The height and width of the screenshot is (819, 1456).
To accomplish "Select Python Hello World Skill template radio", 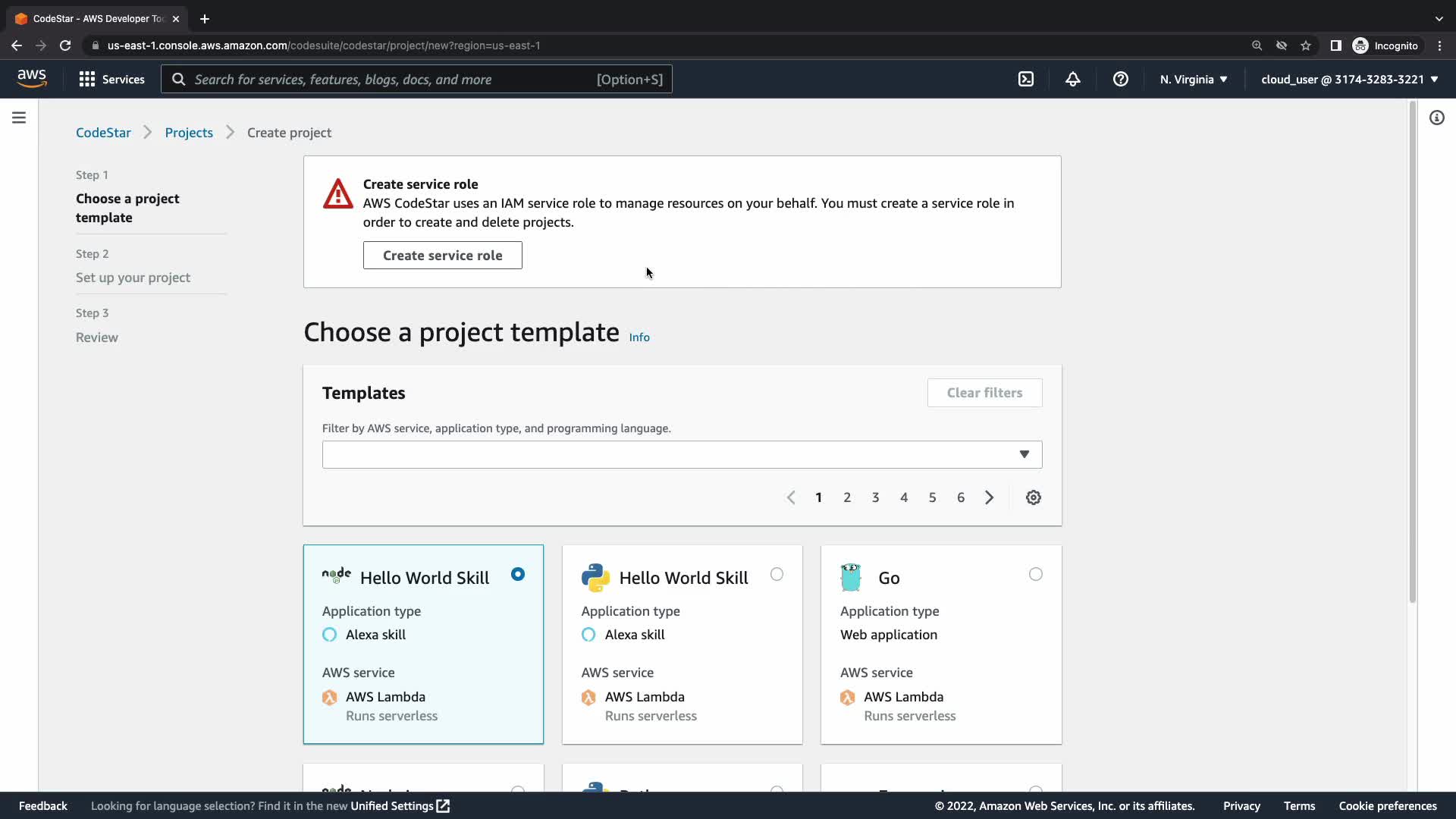I will pyautogui.click(x=777, y=574).
